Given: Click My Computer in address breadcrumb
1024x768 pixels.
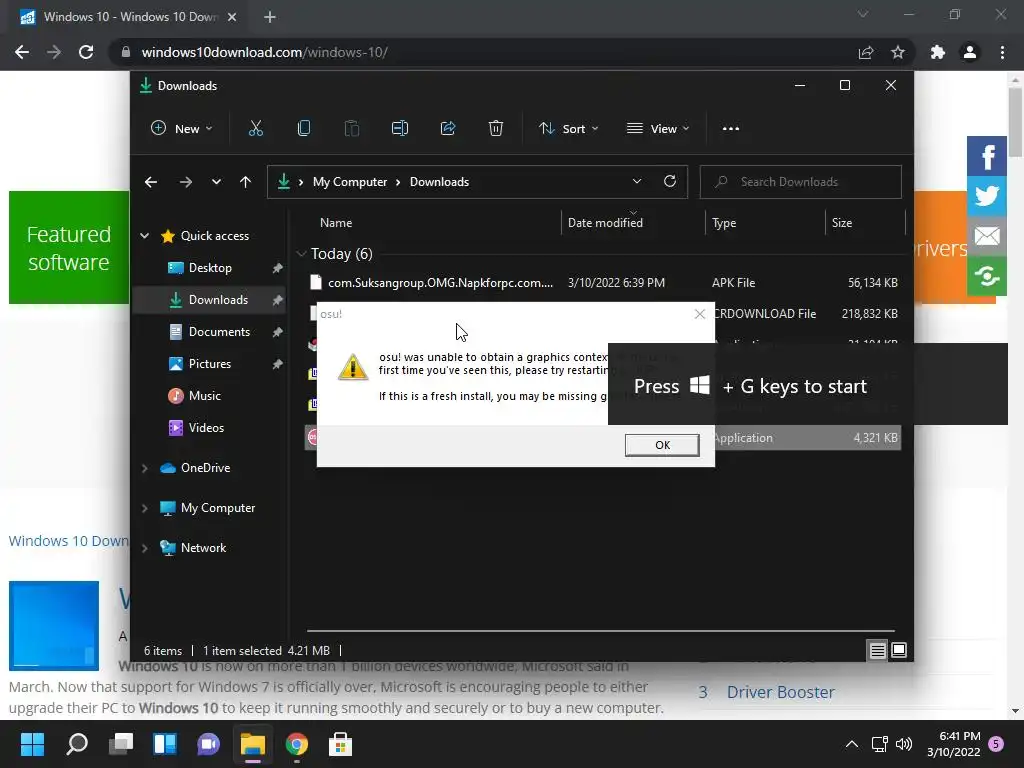Looking at the screenshot, I should pyautogui.click(x=350, y=182).
